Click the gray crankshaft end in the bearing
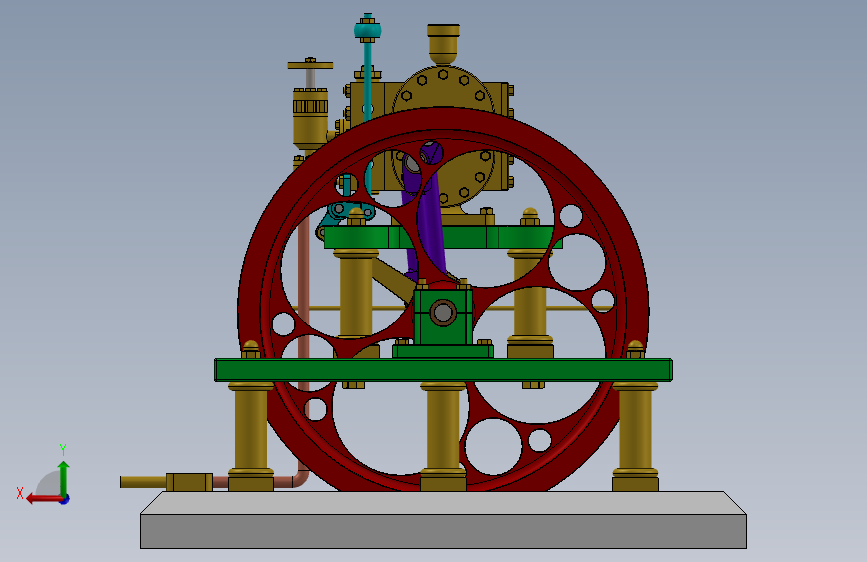The width and height of the screenshot is (867, 562). [x=443, y=313]
